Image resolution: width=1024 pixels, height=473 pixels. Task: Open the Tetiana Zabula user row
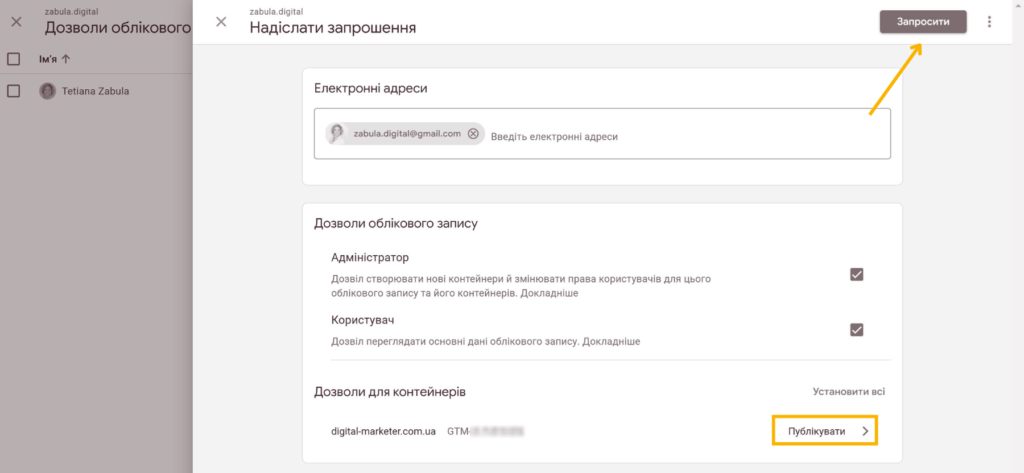coord(97,91)
